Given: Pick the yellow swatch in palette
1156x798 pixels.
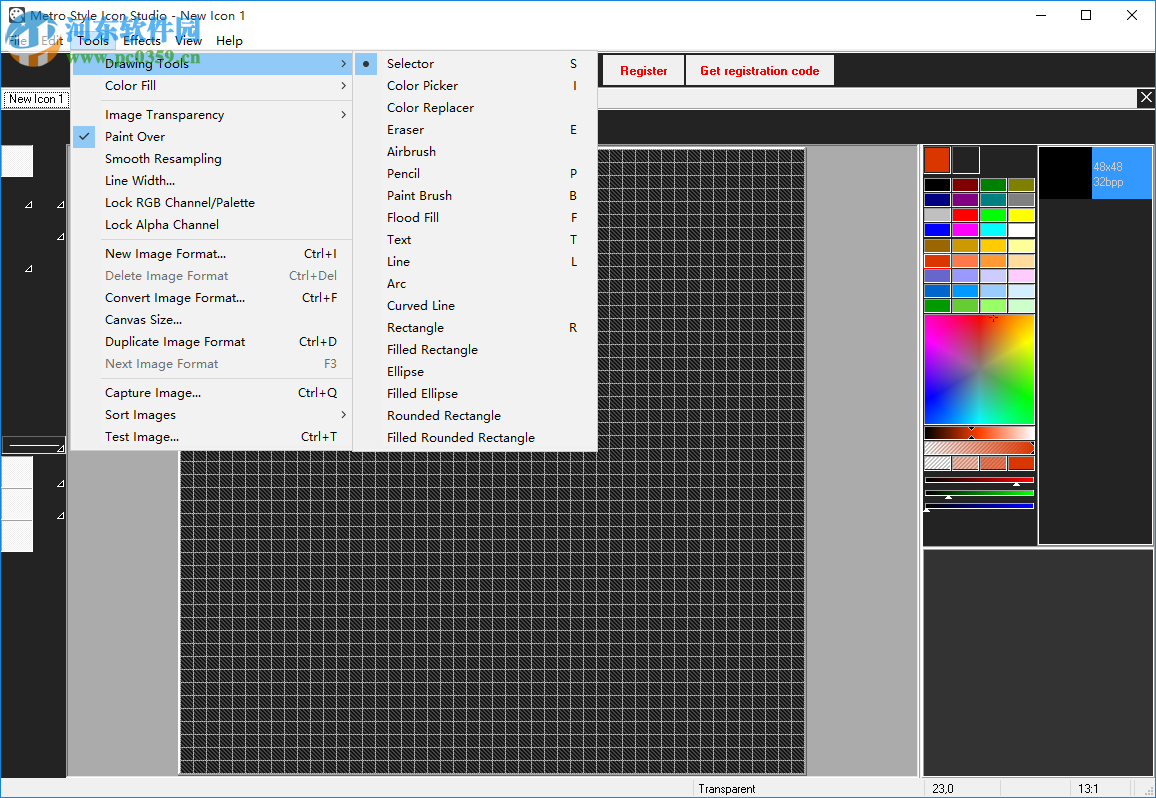Looking at the screenshot, I should 1021,215.
